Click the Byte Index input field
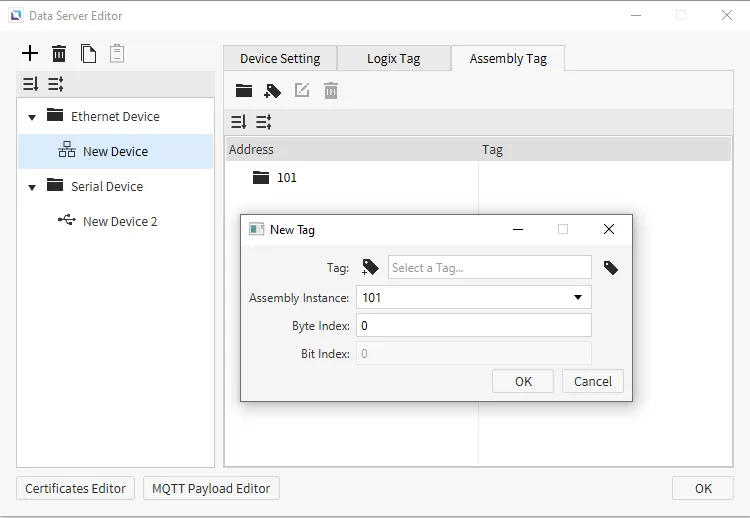Screen dimensions: 750x518 473,325
